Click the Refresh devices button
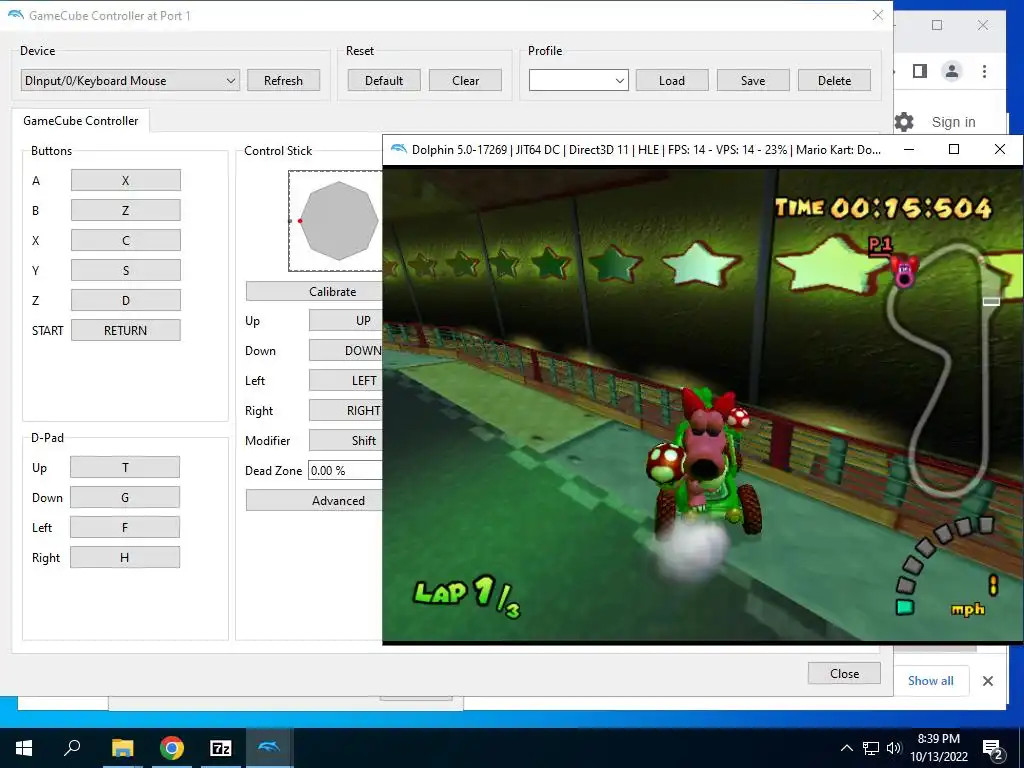 (283, 80)
